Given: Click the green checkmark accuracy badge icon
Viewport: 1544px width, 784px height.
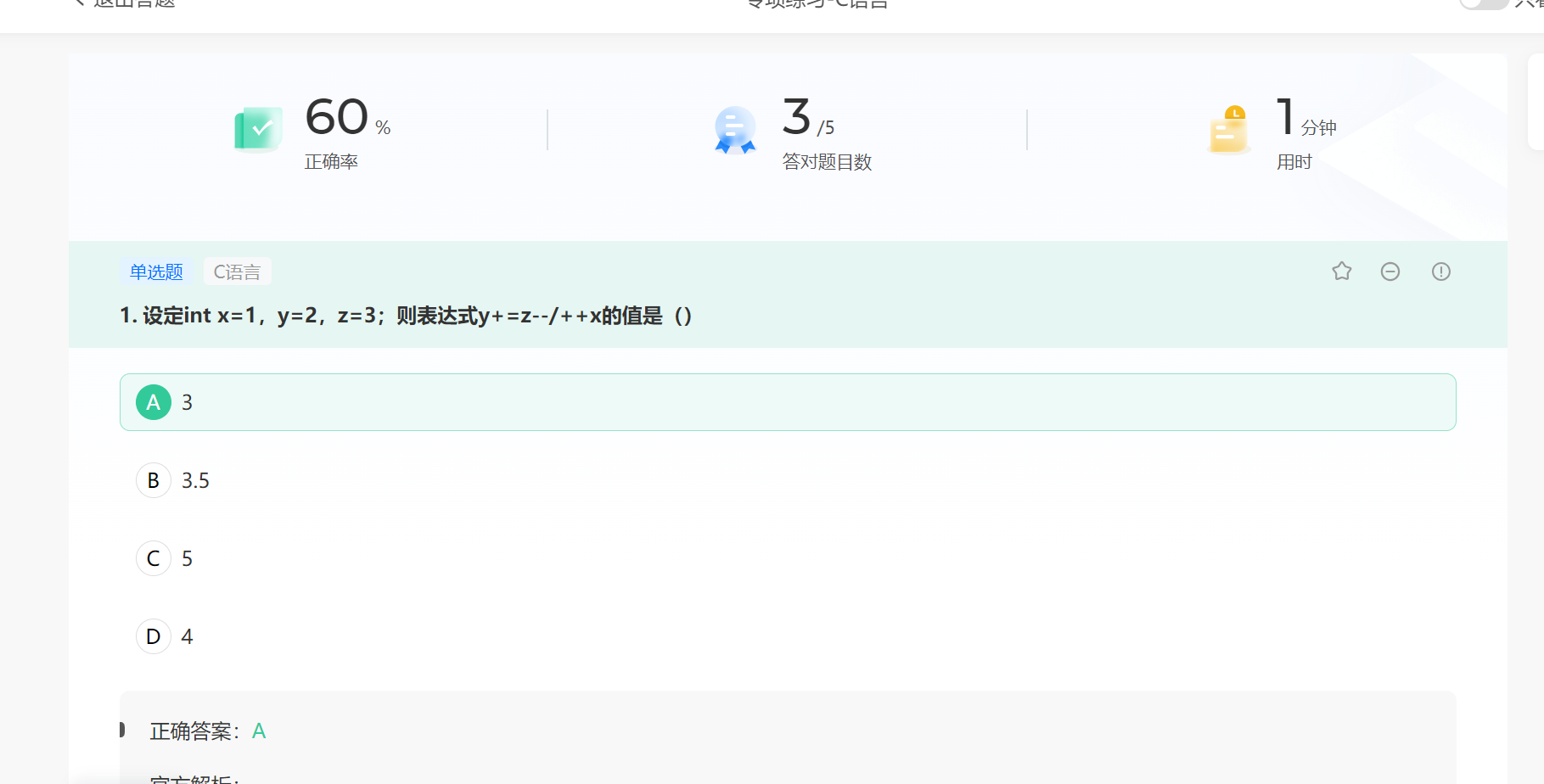Looking at the screenshot, I should coord(257,128).
